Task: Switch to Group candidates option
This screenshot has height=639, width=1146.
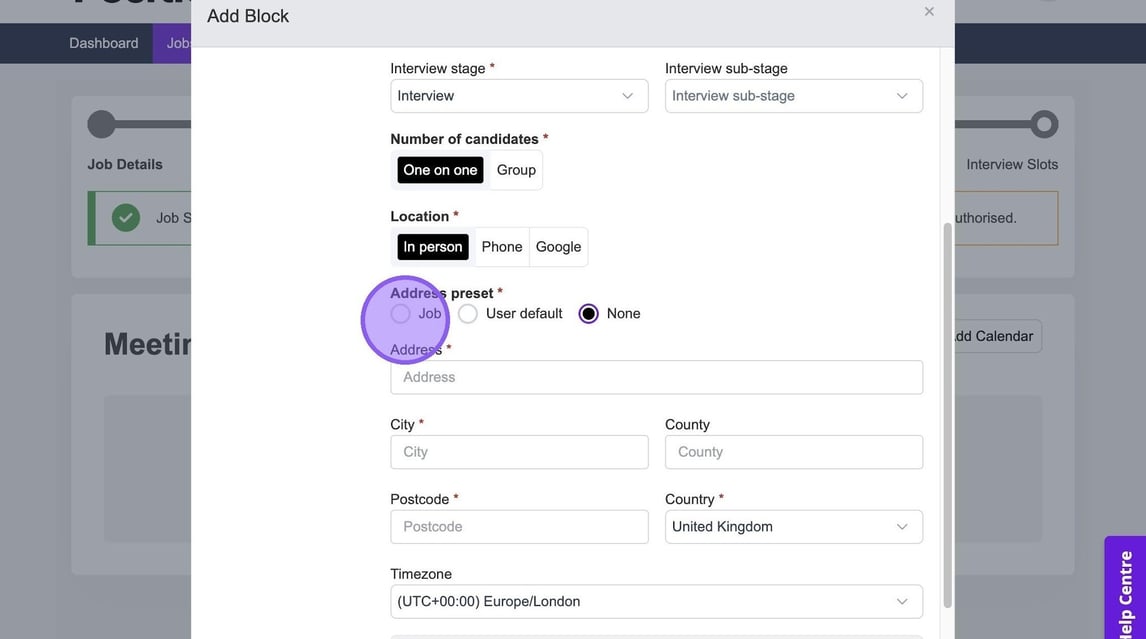Action: tap(516, 170)
